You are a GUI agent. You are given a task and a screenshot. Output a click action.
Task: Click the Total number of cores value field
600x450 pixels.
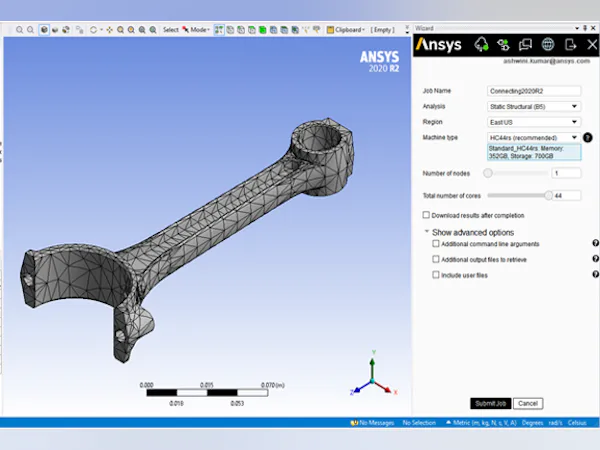coord(566,196)
